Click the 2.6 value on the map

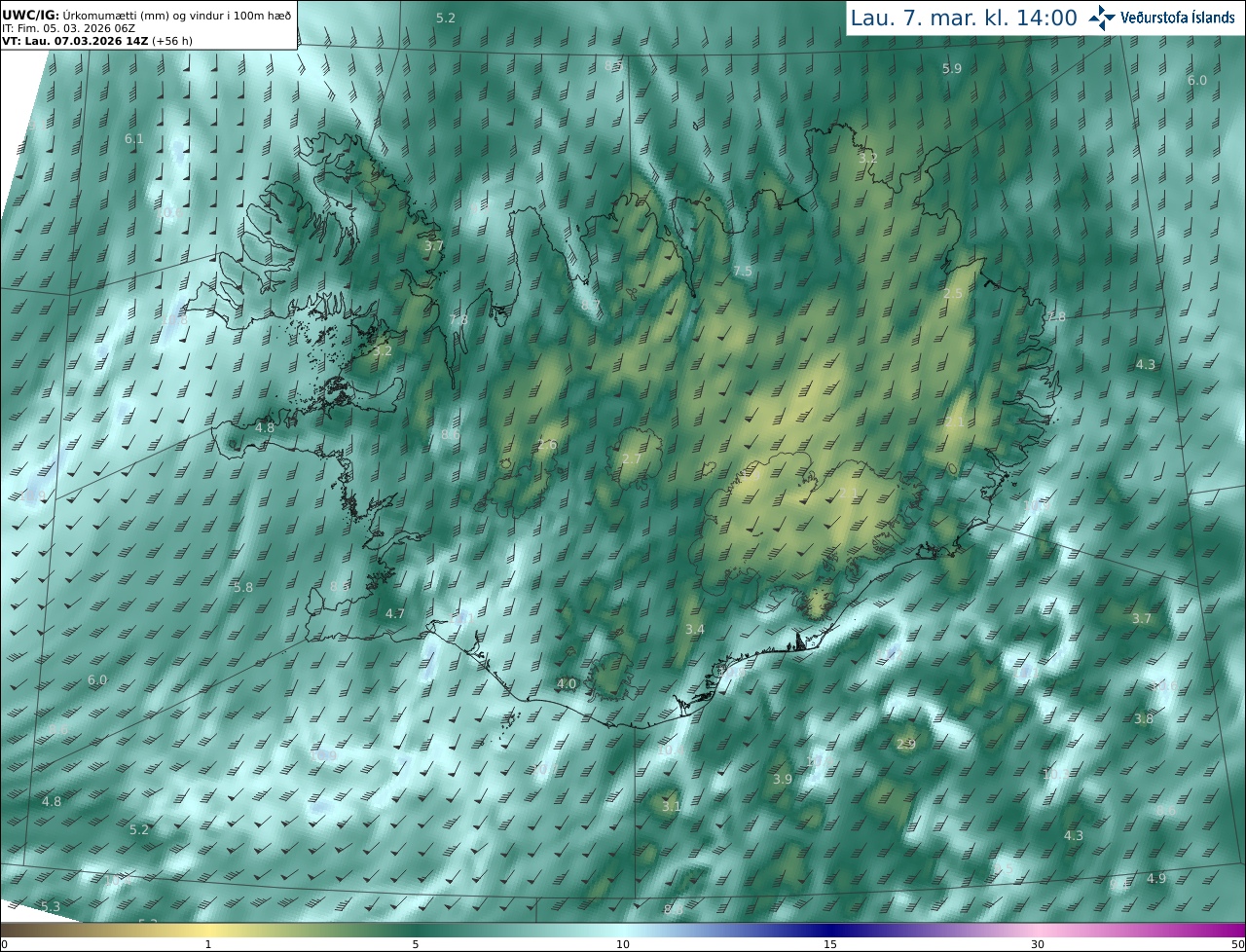click(x=547, y=445)
